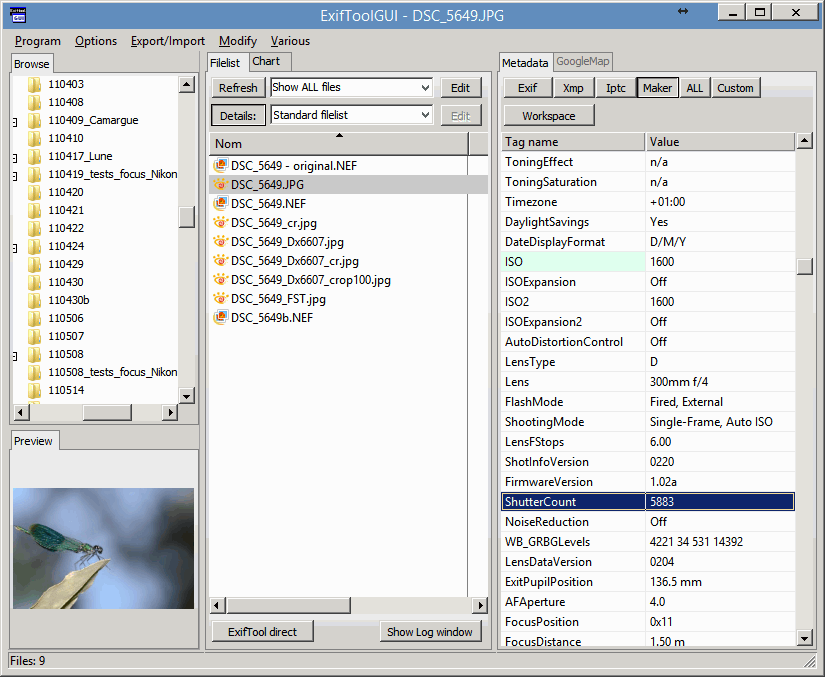
Task: Toggle the ALL metadata view button
Action: coord(695,88)
